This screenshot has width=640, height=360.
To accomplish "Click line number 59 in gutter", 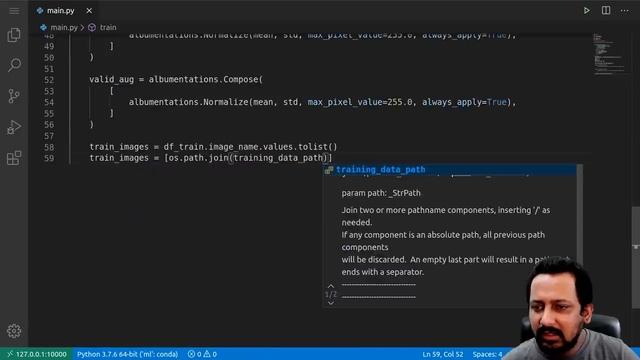I will click(x=49, y=158).
